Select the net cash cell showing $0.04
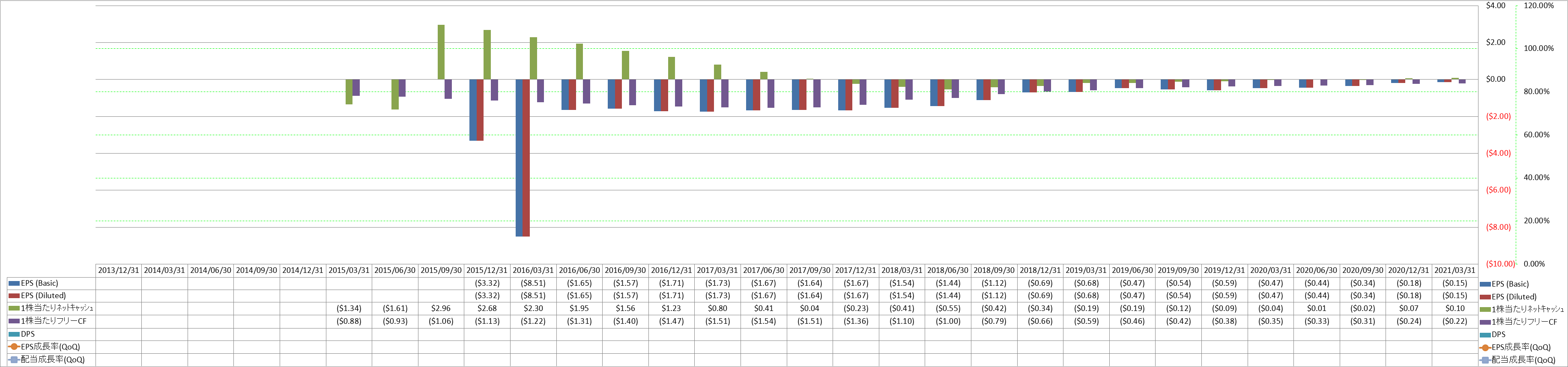This screenshot has width=1568, height=367. point(809,309)
